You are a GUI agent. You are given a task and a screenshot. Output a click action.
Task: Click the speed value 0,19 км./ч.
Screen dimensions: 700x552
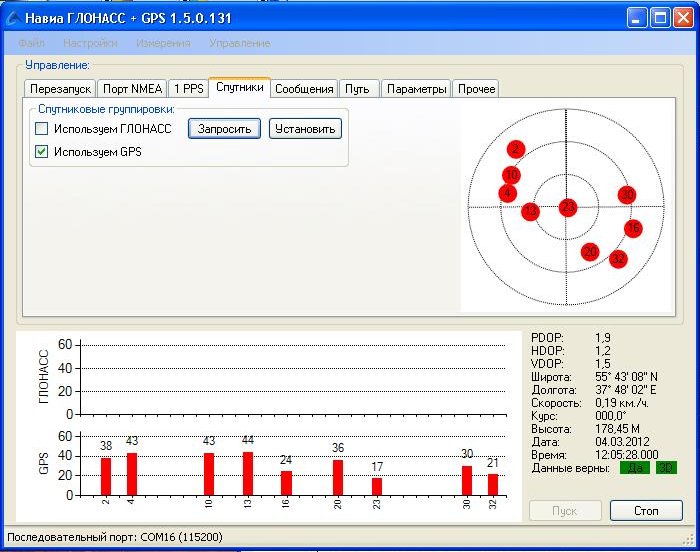click(x=622, y=403)
